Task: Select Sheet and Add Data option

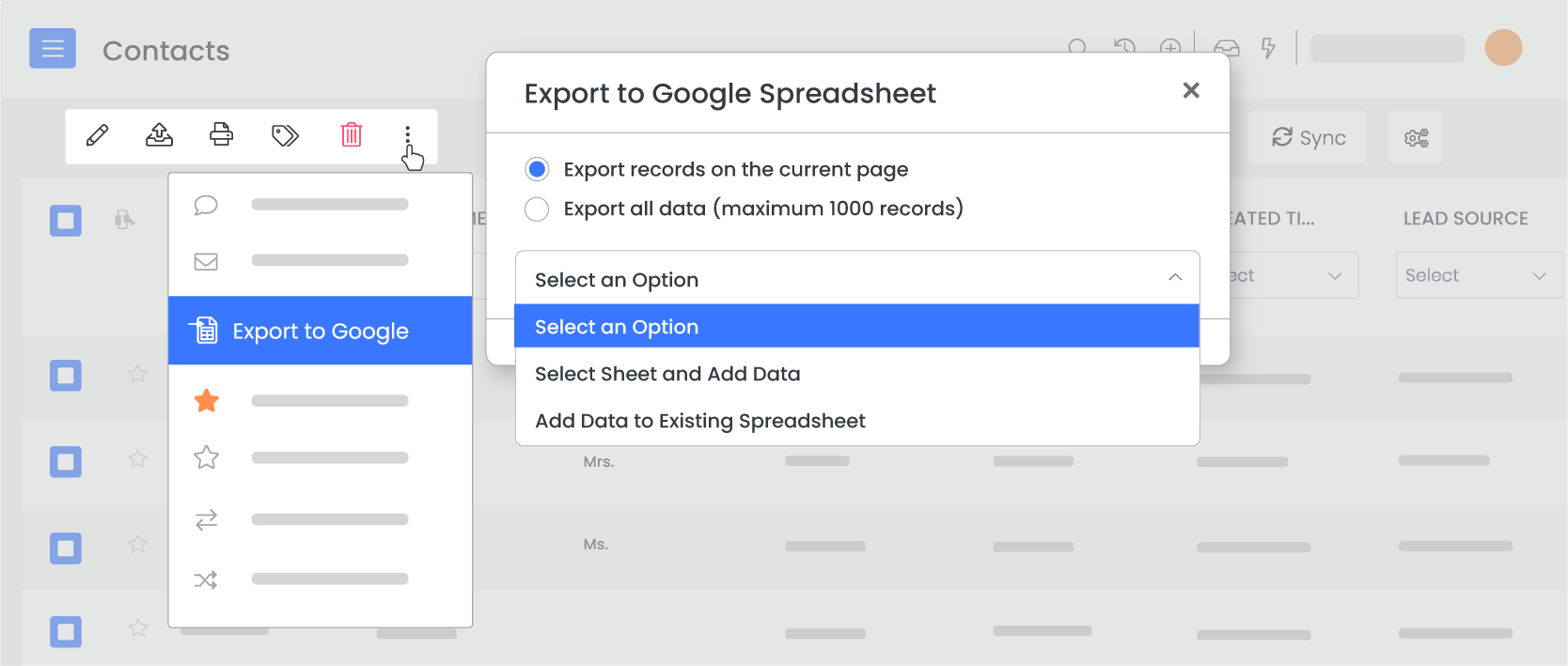Action: click(667, 374)
